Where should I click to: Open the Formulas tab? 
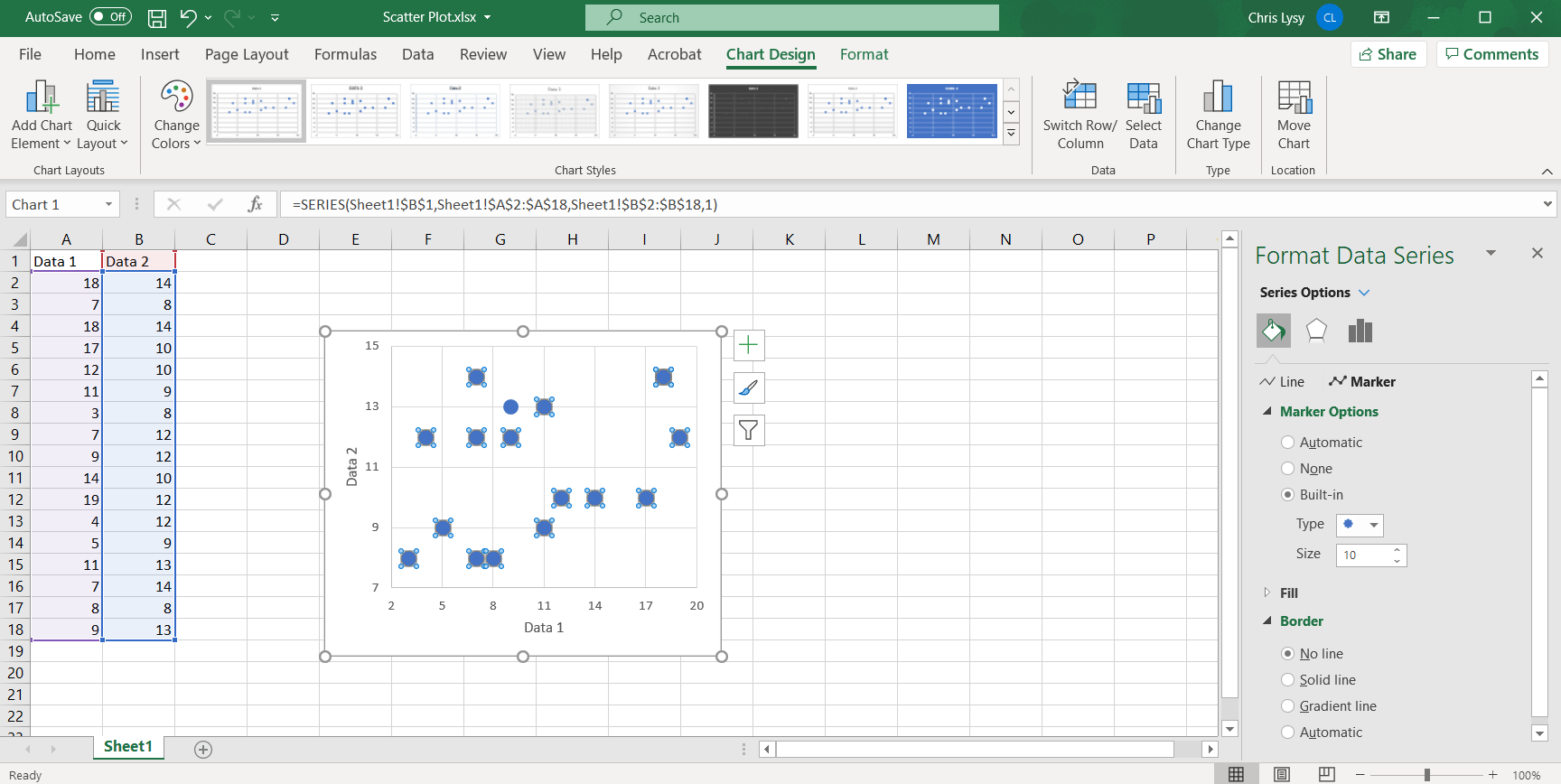point(345,54)
